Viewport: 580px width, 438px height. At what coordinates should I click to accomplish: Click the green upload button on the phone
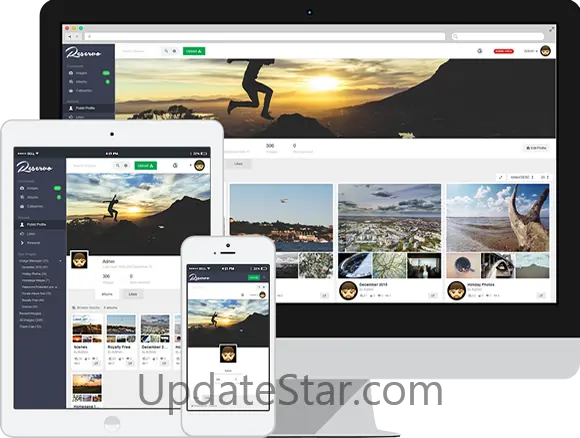coord(254,277)
